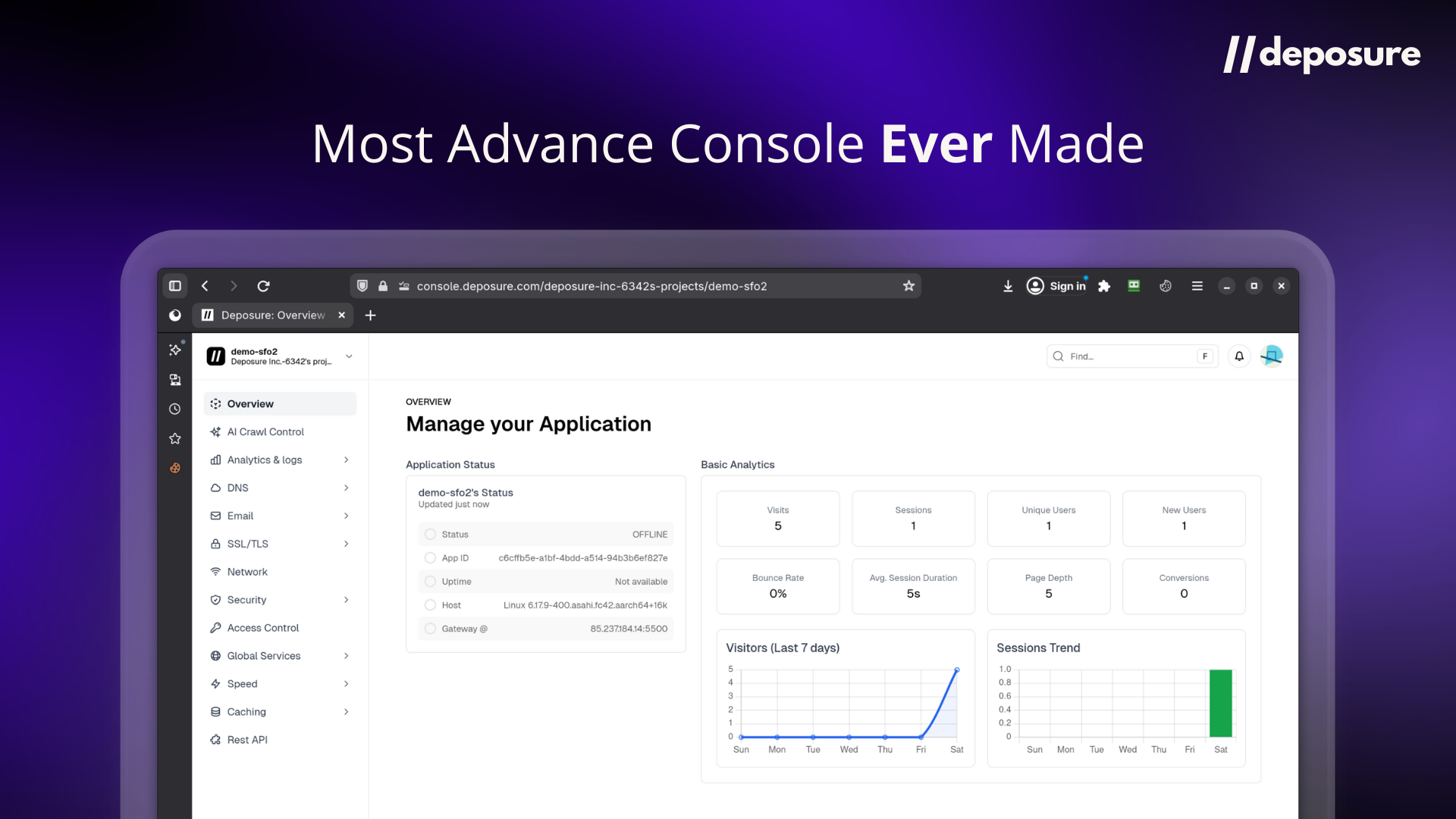Image resolution: width=1456 pixels, height=819 pixels.
Task: Bookmark page with star icon
Action: coord(908,286)
